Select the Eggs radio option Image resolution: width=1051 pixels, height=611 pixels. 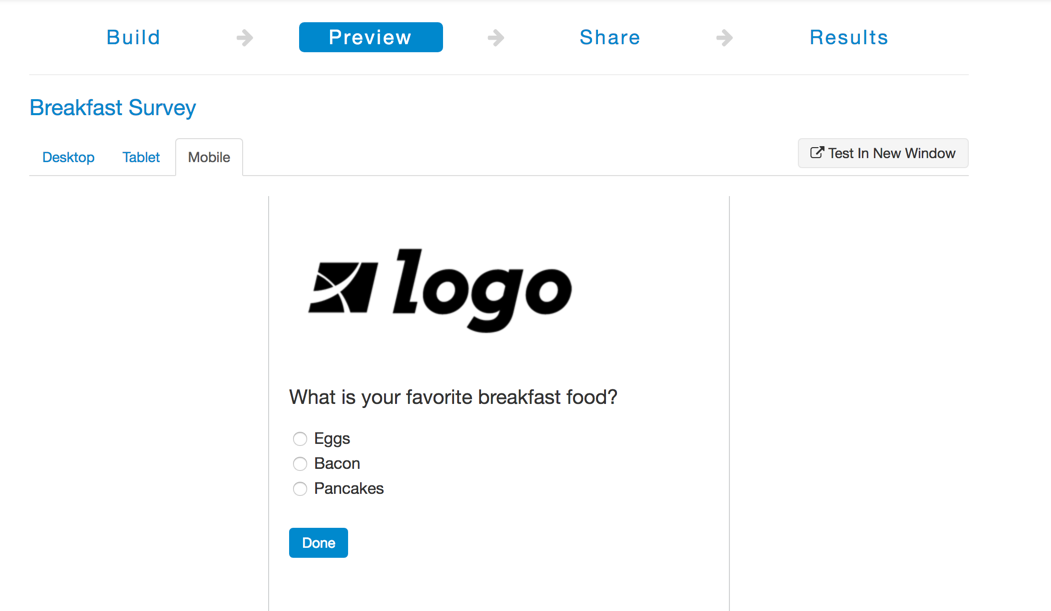(x=300, y=439)
